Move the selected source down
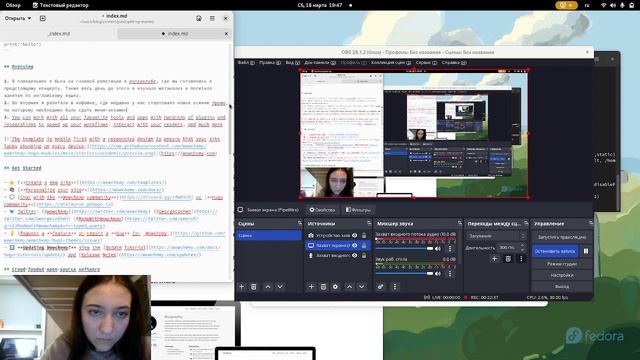Viewport: 640px width, 360px height. (362, 287)
